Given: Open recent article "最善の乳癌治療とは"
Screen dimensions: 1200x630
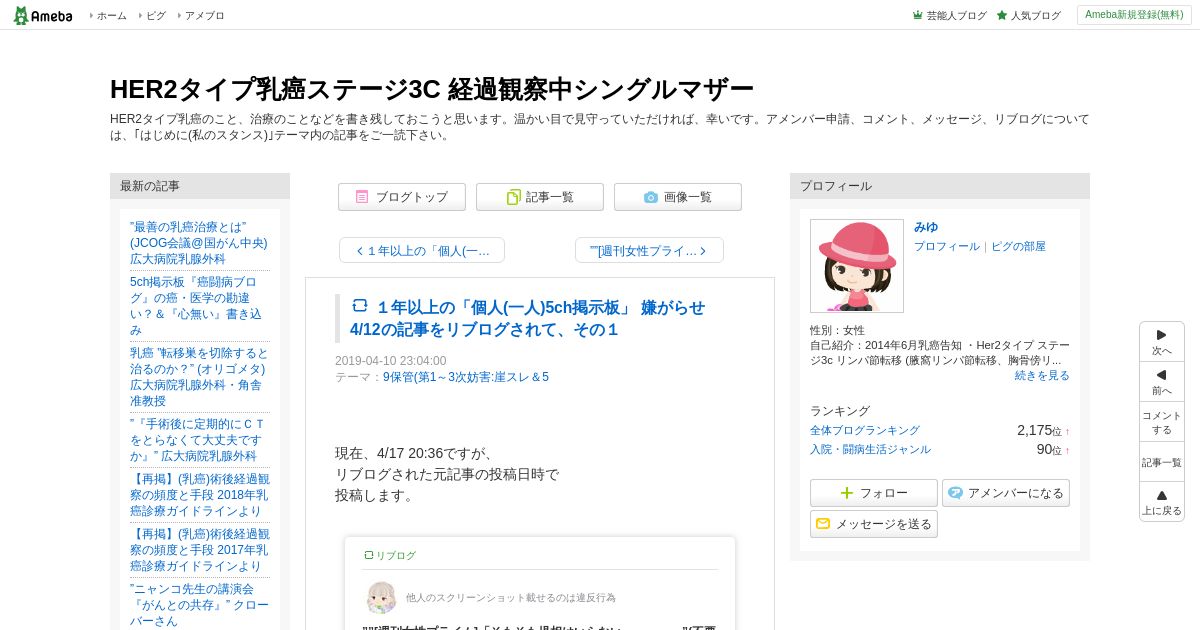Looking at the screenshot, I should pos(199,243).
